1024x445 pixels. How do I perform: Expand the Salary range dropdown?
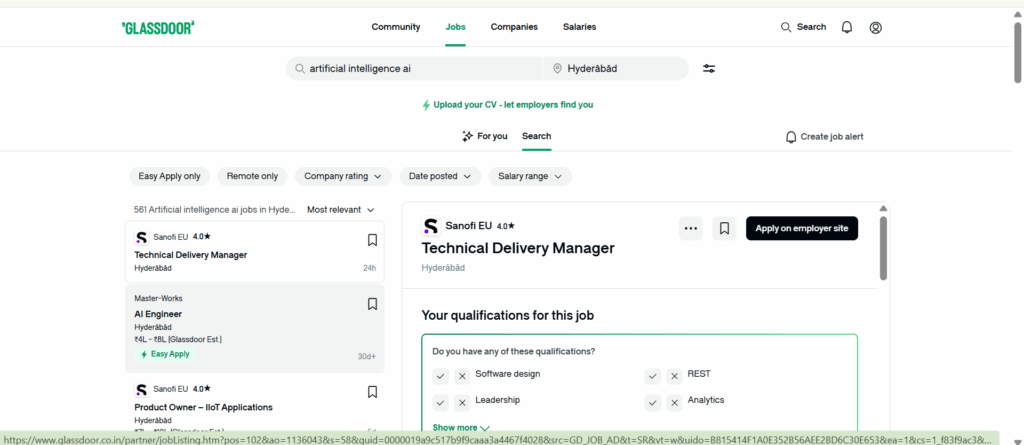tap(530, 176)
